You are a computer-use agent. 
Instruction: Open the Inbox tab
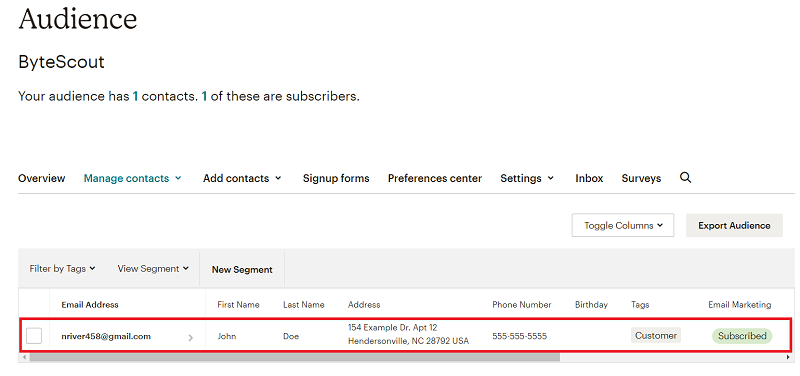589,178
